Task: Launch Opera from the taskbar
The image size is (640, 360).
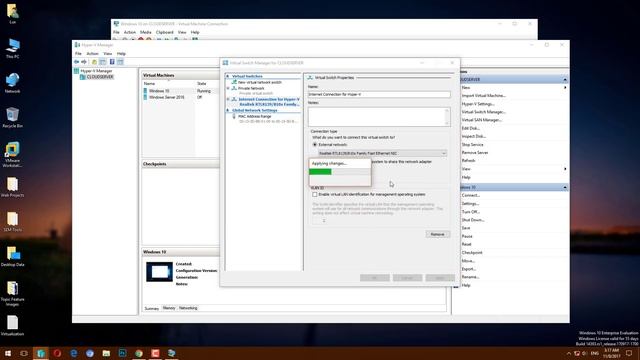Action: pos(57,353)
